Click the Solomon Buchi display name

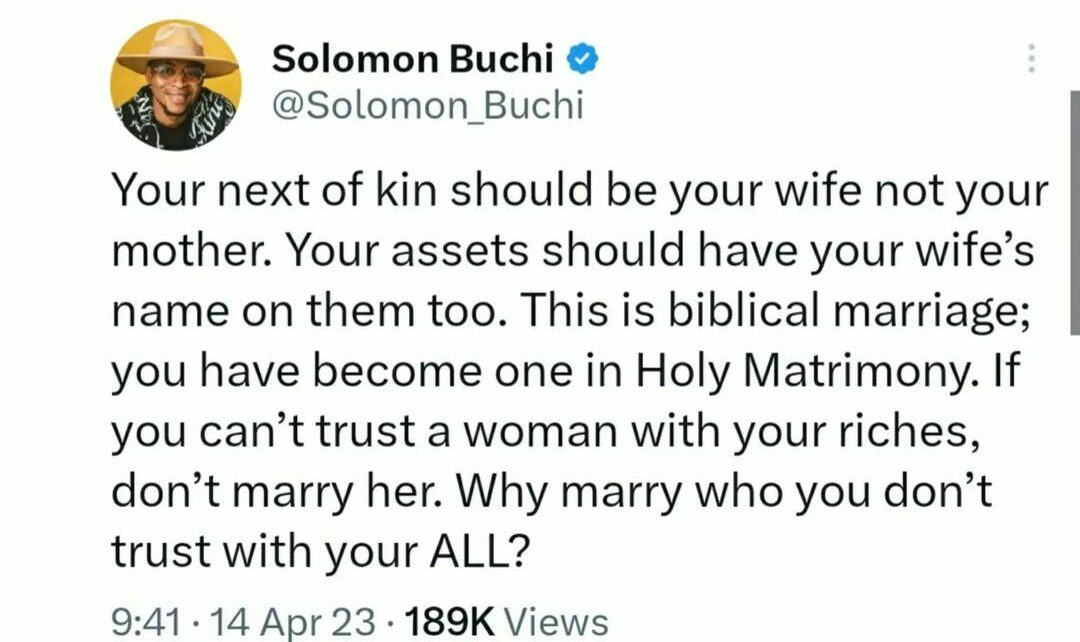[x=413, y=60]
